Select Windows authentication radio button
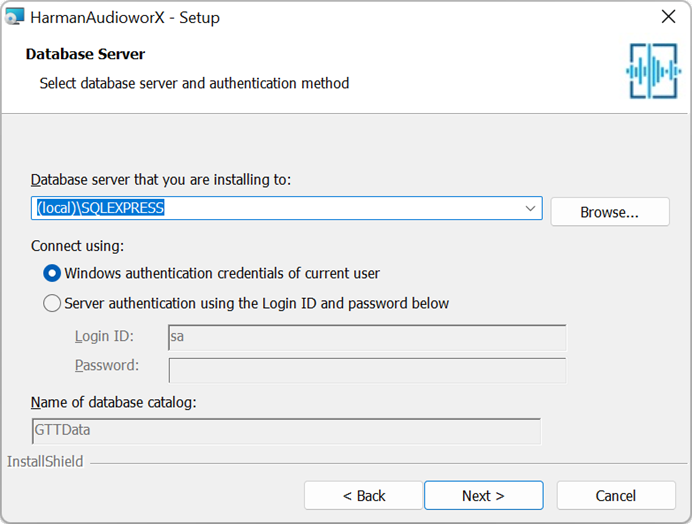Screen dimensions: 692x524 pyautogui.click(x=52, y=273)
